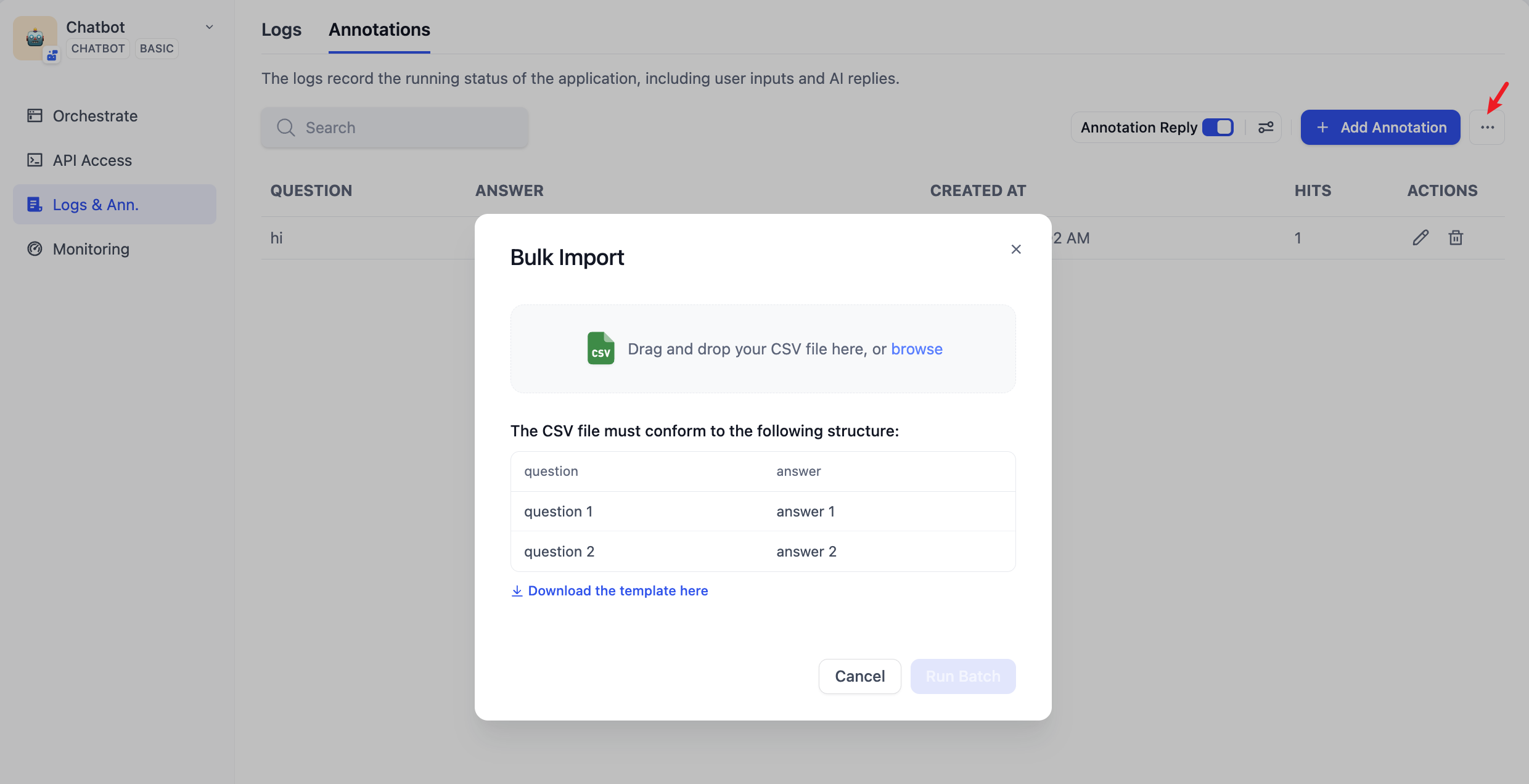The height and width of the screenshot is (784, 1529).
Task: Click the browse link for CSV upload
Action: pos(916,349)
